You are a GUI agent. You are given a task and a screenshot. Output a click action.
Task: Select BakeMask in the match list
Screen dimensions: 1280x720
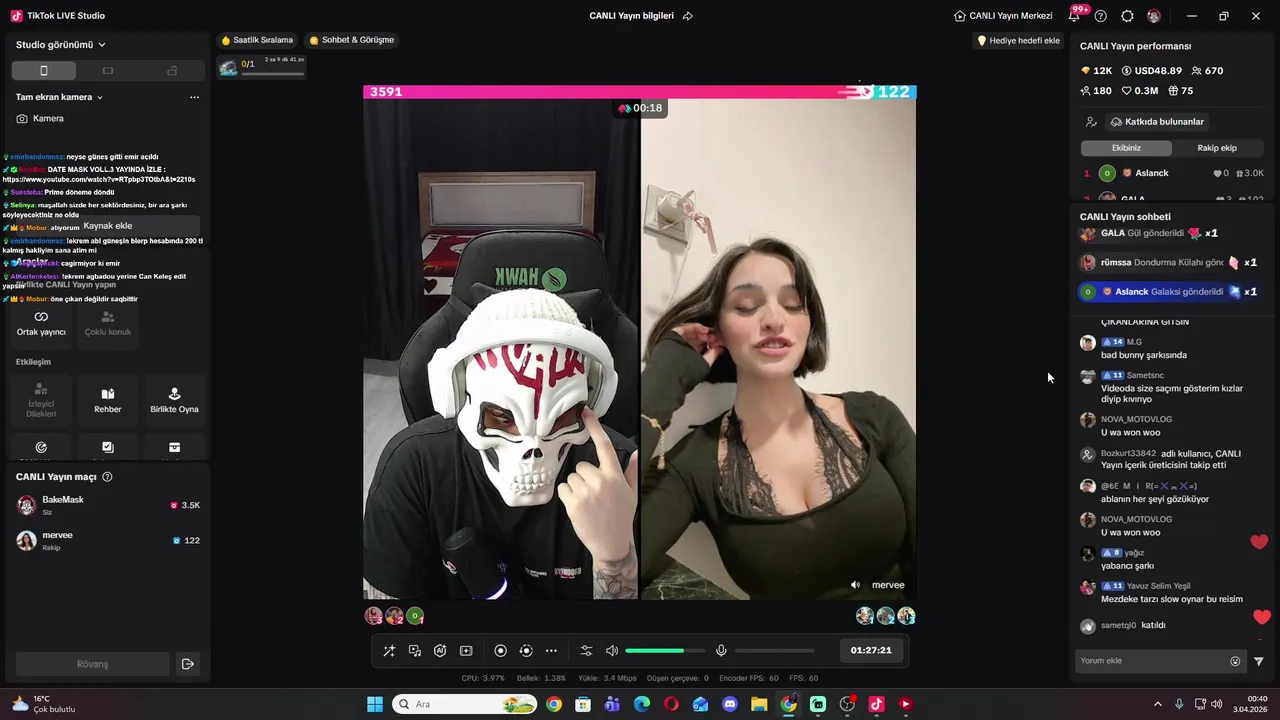click(108, 505)
